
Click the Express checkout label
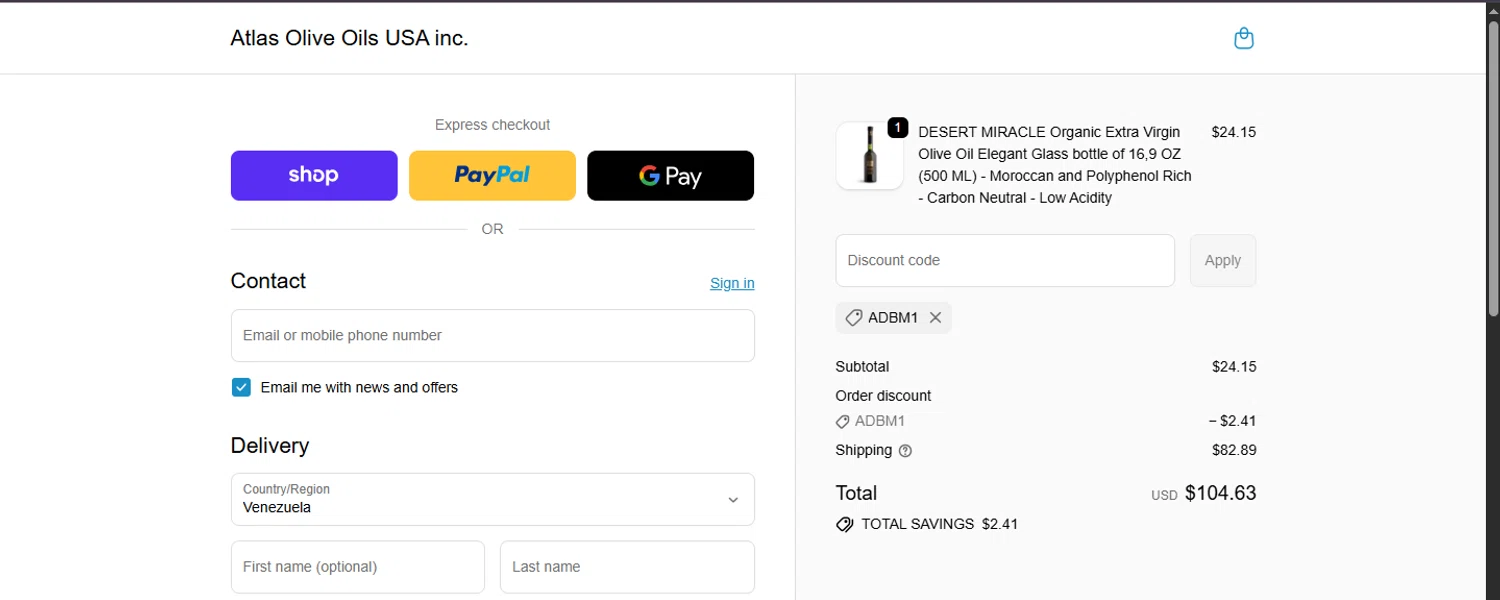pyautogui.click(x=492, y=125)
